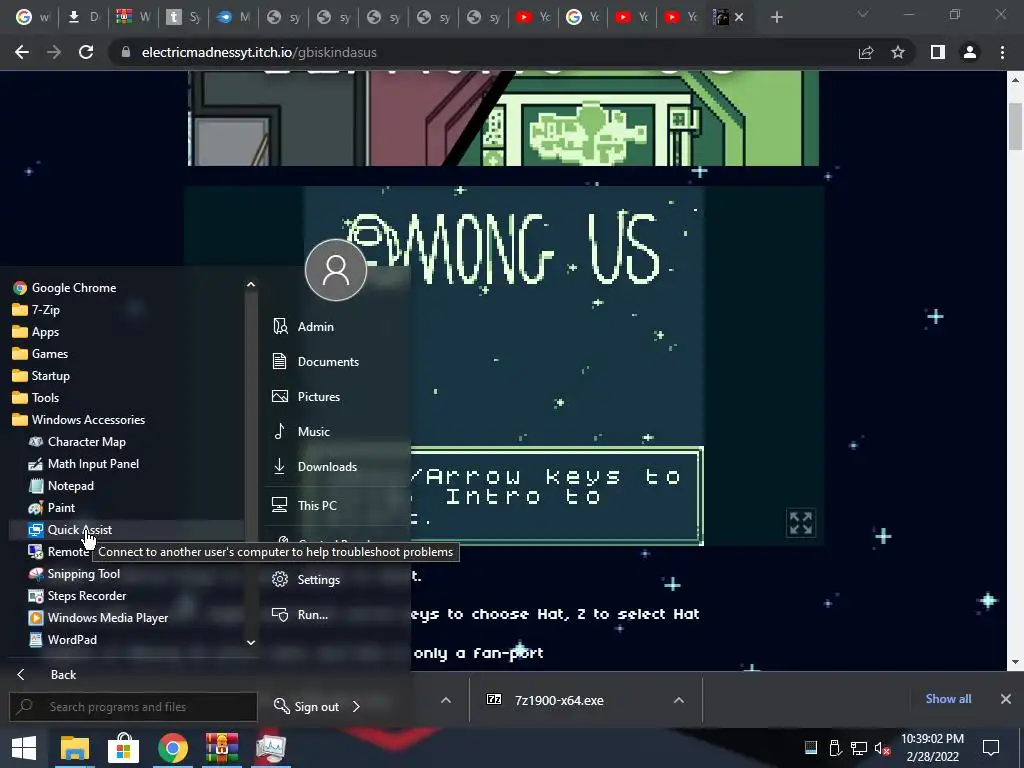The width and height of the screenshot is (1024, 768).
Task: Open a new tab with plus button
Action: (776, 17)
